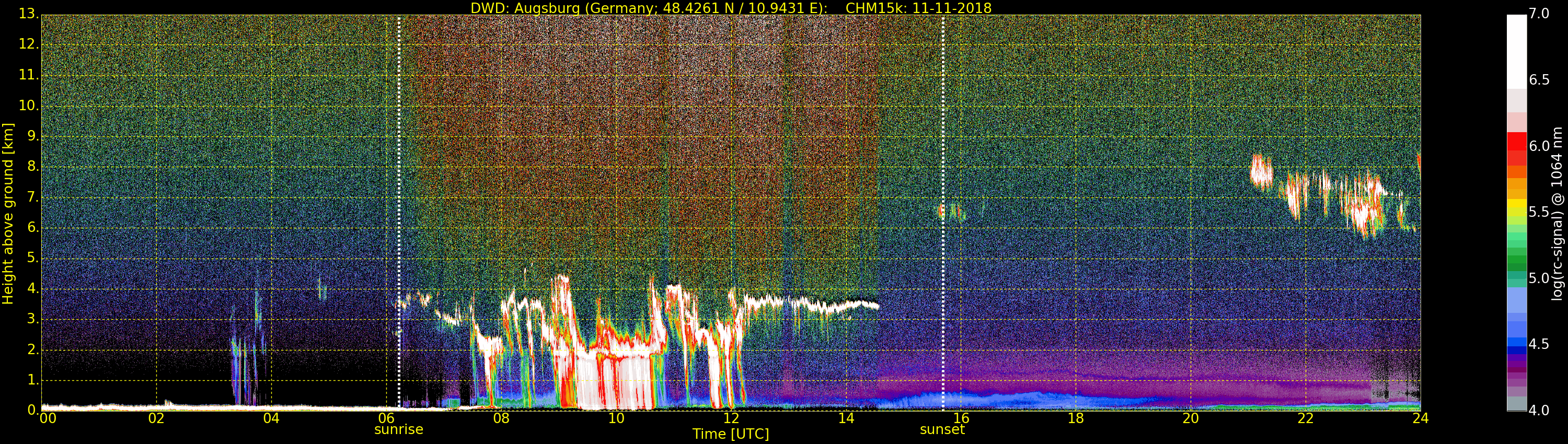This screenshot has width=1568, height=444.
Task: Select the white dotted sunrise line
Action: (399, 182)
